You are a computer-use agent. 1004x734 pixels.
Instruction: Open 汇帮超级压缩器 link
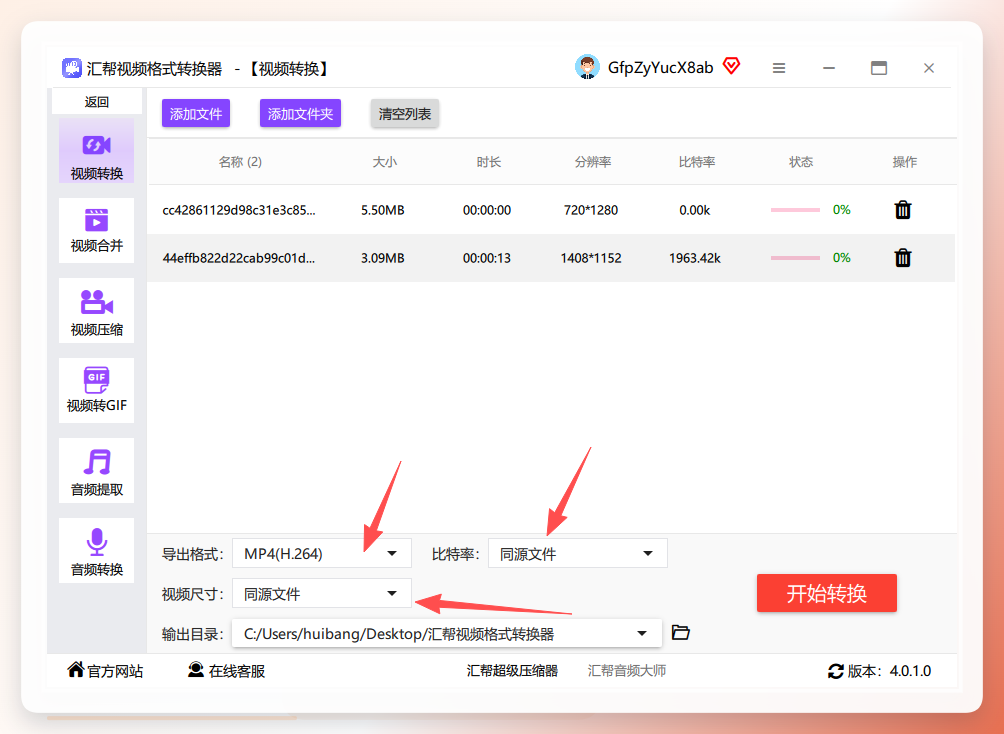[x=512, y=671]
